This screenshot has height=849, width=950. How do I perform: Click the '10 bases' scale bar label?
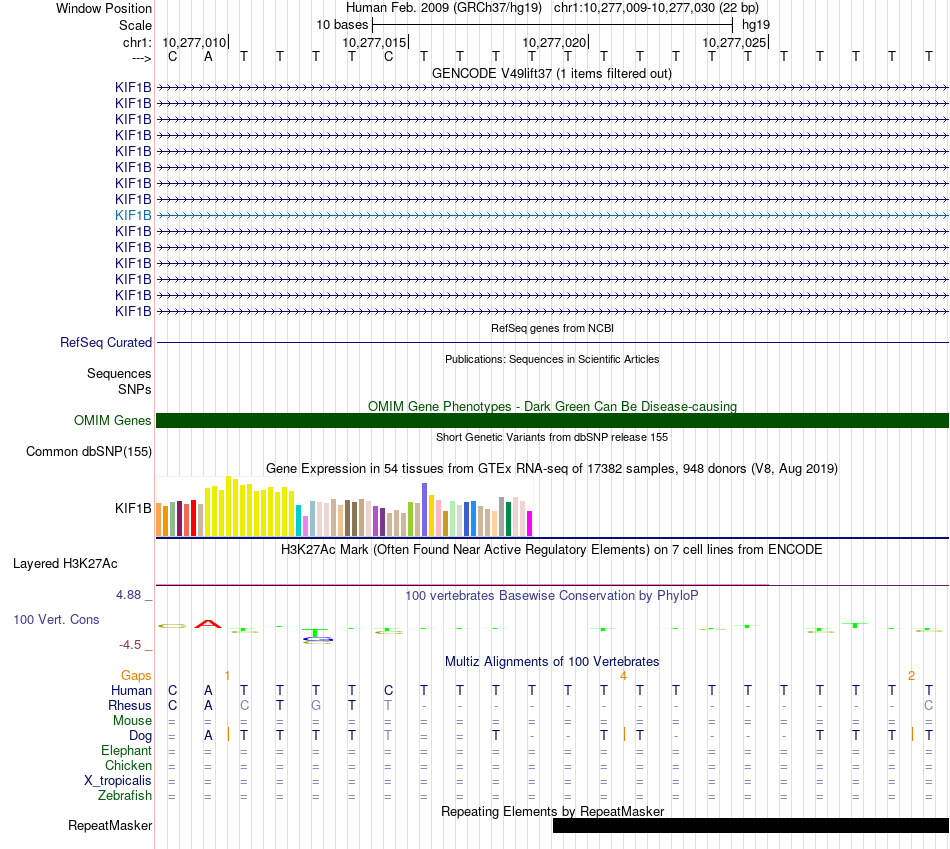coord(342,25)
